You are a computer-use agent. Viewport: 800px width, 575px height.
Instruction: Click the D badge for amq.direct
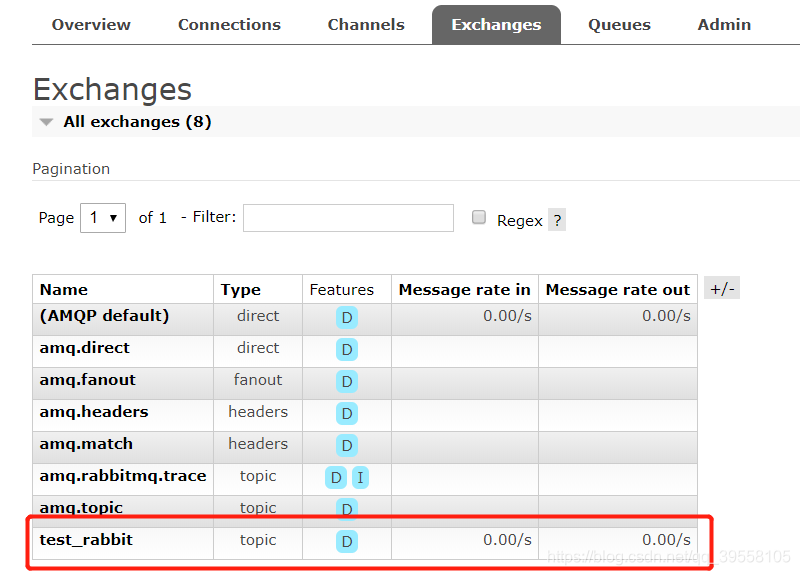(x=347, y=350)
